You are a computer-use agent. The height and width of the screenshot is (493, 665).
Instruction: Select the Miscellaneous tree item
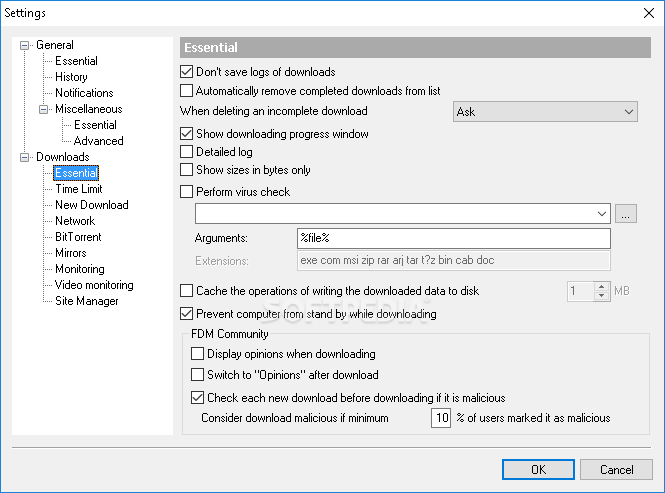tap(89, 109)
